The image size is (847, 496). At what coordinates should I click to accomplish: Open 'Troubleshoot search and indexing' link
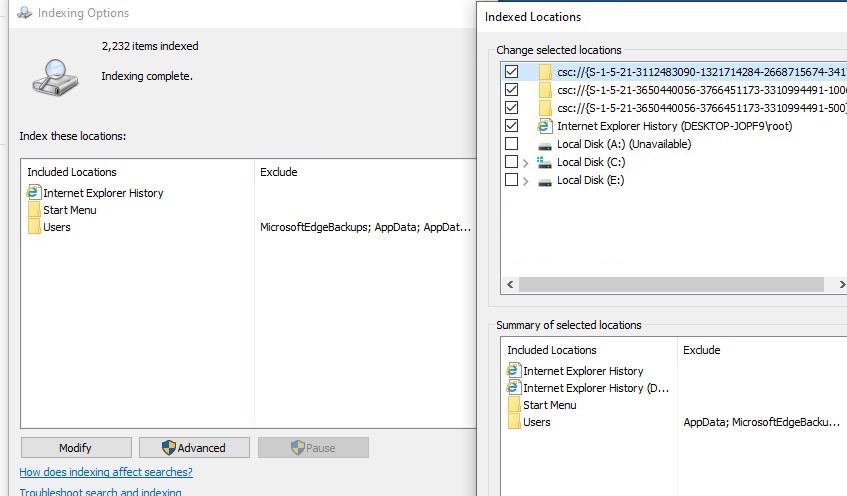pyautogui.click(x=100, y=491)
